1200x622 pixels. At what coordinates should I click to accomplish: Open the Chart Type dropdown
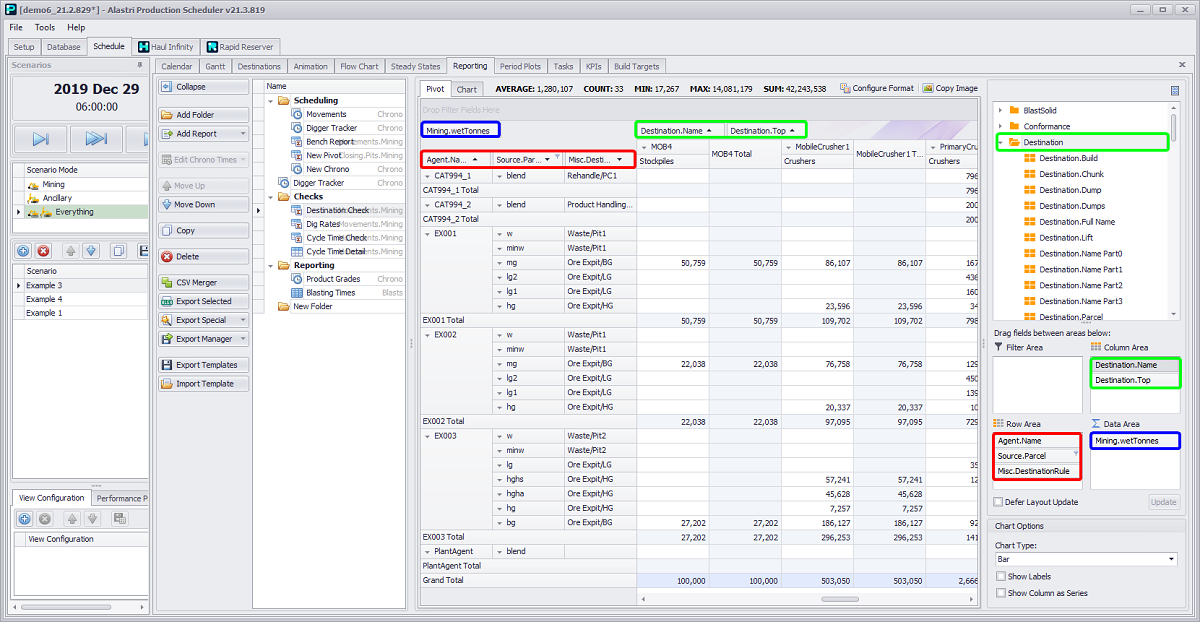[1171, 559]
